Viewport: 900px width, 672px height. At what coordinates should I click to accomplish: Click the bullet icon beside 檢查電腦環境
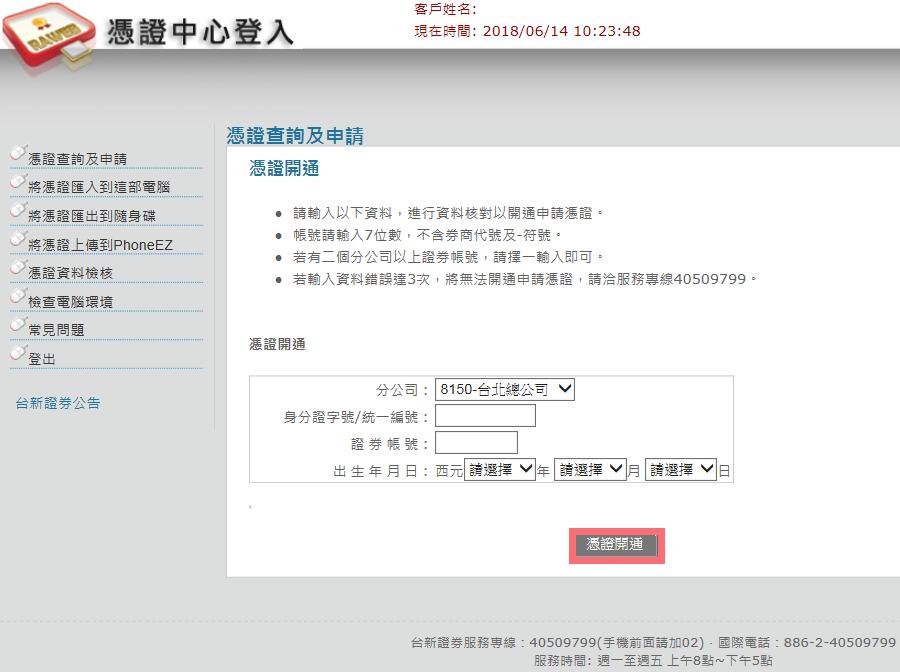(x=18, y=296)
